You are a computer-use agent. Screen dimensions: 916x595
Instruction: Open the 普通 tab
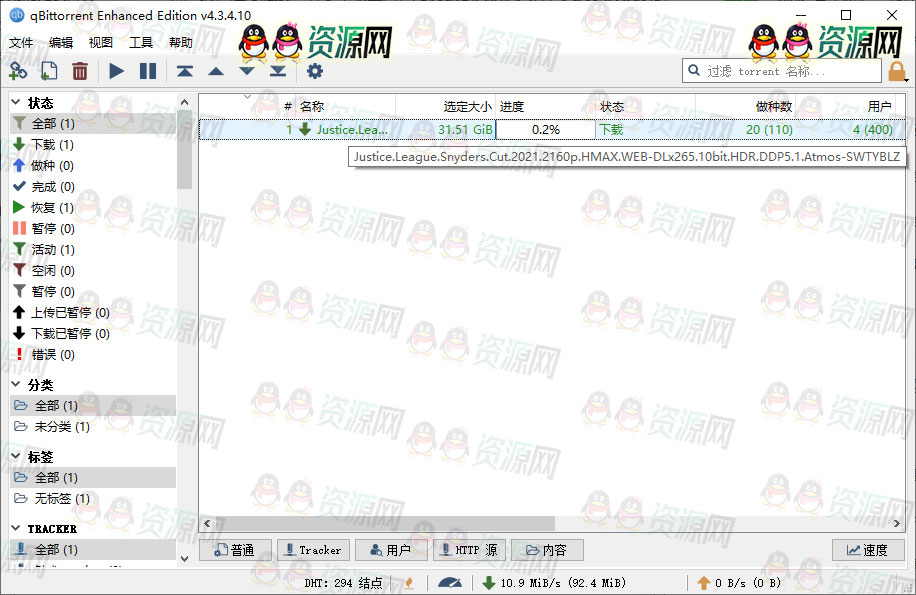tap(235, 550)
